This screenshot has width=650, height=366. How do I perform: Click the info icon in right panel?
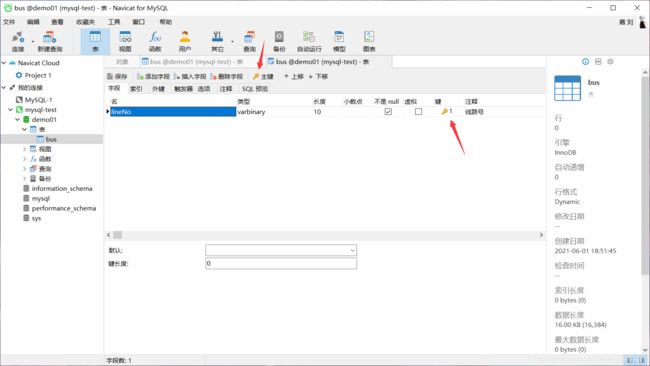[x=585, y=61]
